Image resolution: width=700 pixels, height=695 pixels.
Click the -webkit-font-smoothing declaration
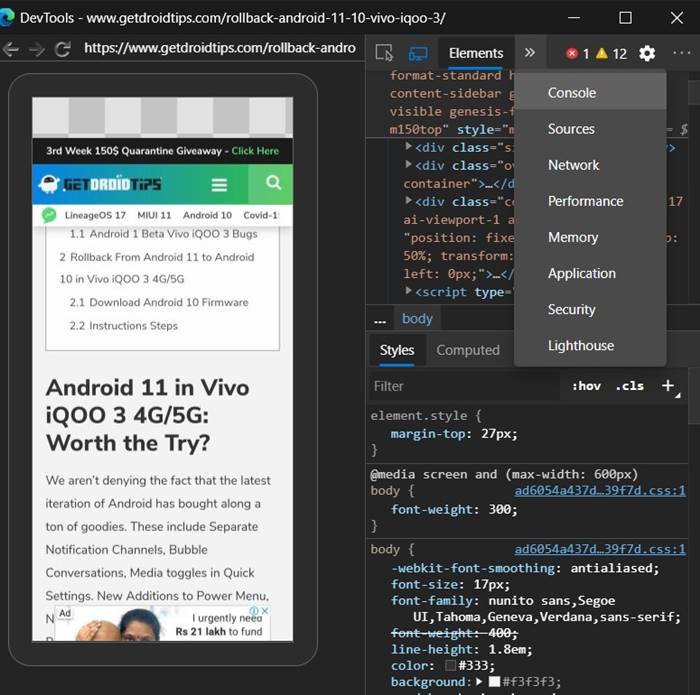[525, 568]
